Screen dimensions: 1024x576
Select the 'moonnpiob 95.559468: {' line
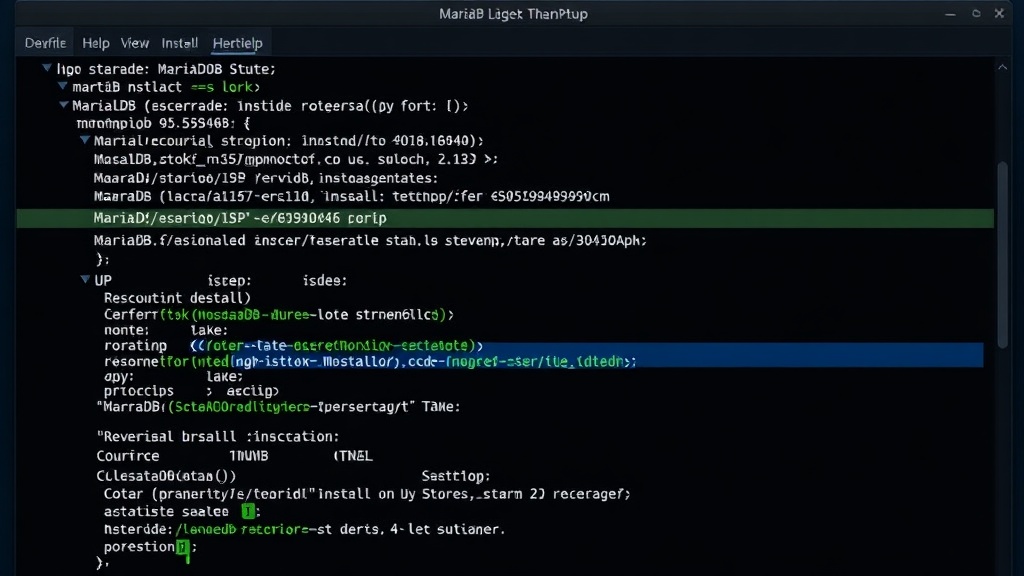163,123
